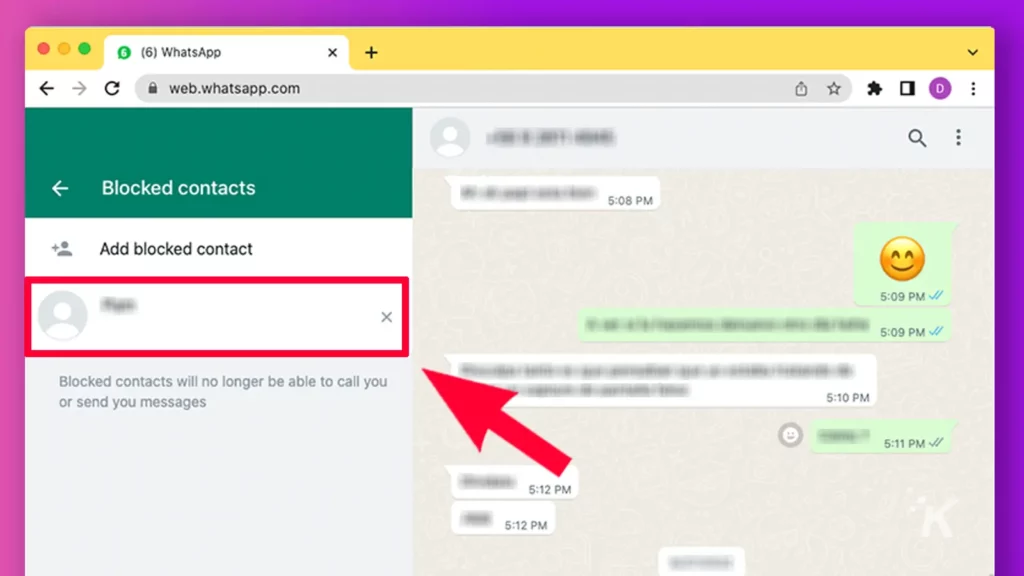The width and height of the screenshot is (1024, 576).
Task: Search messages in the open chat
Action: [917, 138]
